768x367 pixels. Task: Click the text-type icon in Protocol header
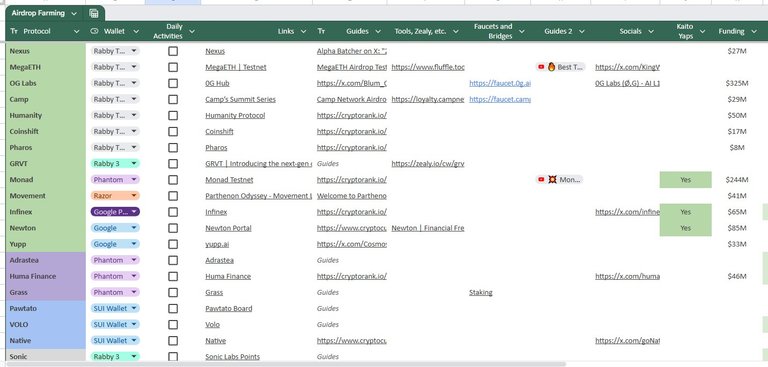pos(14,31)
